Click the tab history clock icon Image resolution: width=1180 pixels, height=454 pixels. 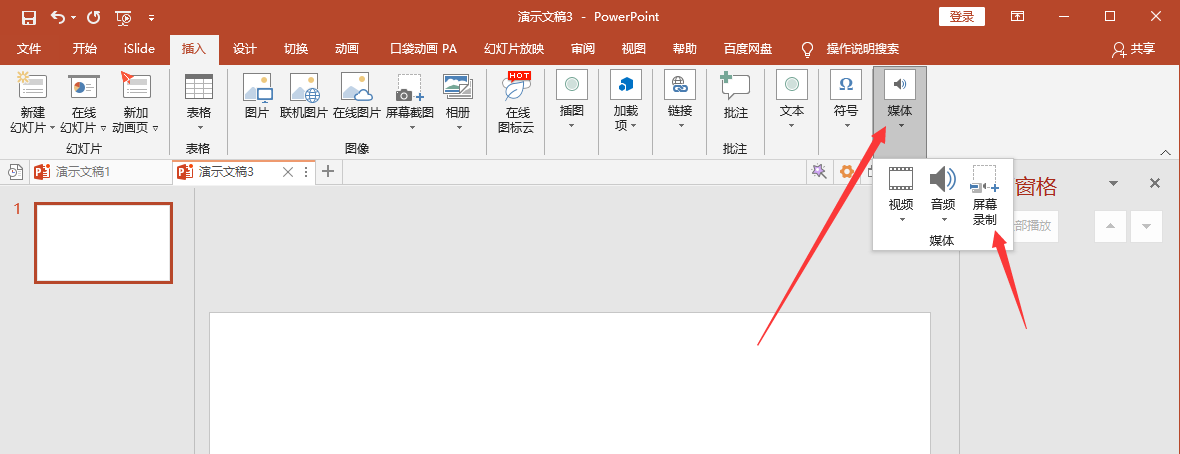14,172
